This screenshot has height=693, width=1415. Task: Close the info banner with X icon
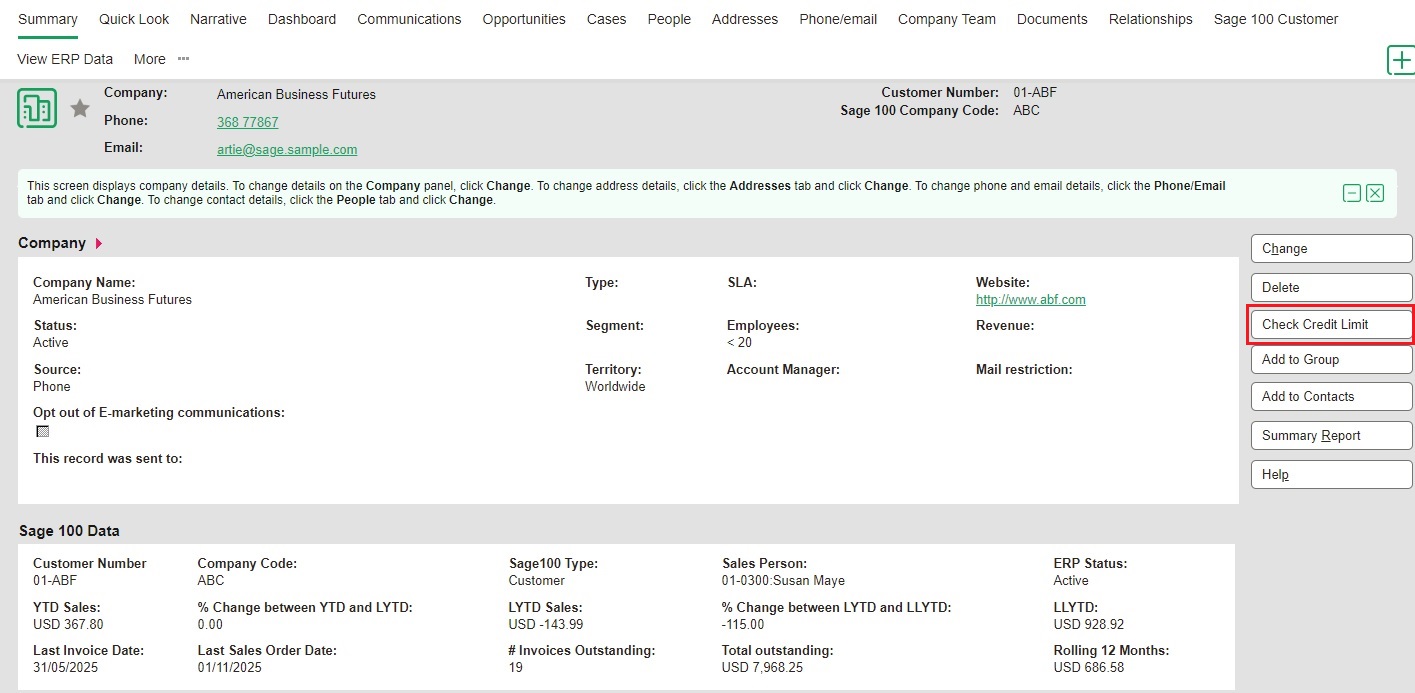click(x=1375, y=193)
